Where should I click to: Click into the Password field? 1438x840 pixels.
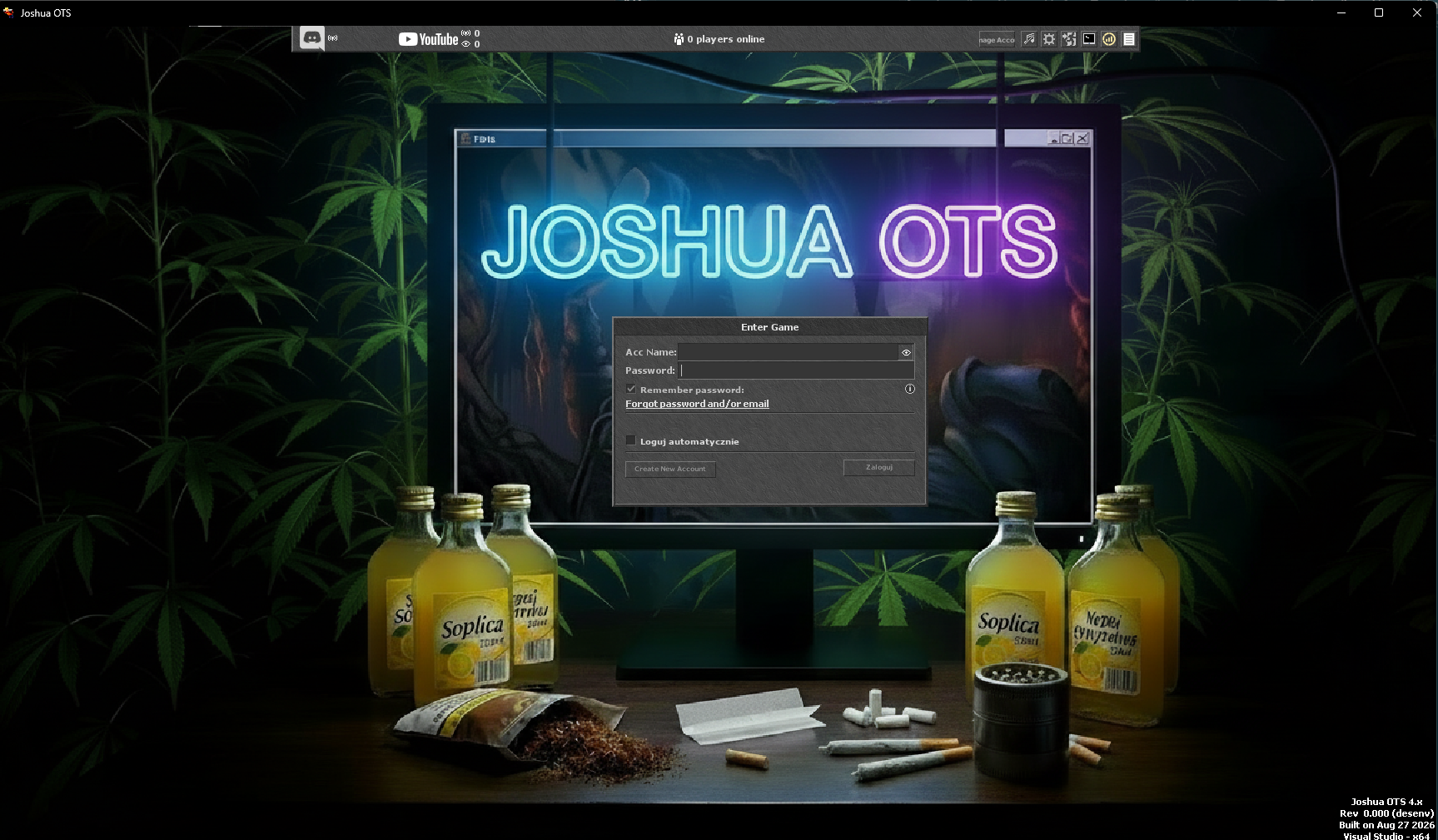coord(796,370)
